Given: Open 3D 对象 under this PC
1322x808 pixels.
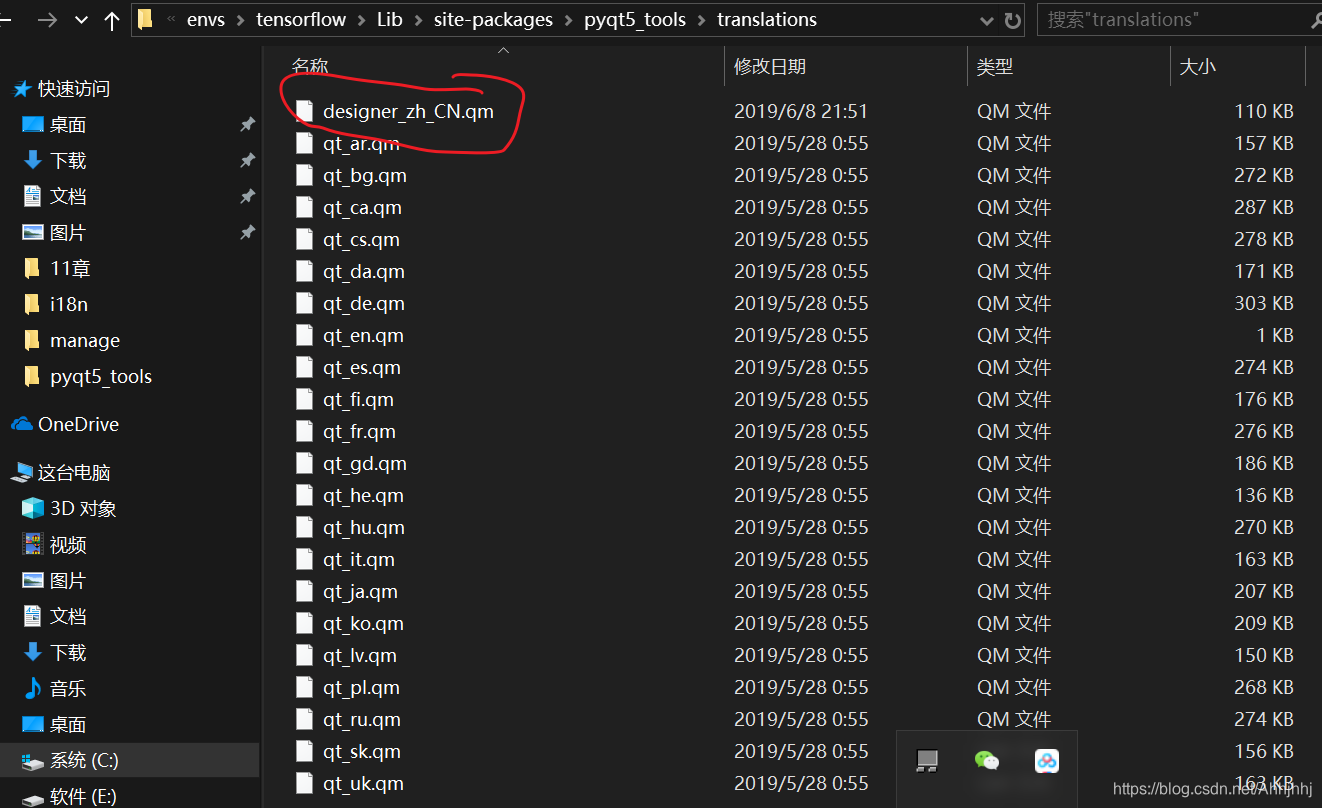Looking at the screenshot, I should tap(83, 508).
